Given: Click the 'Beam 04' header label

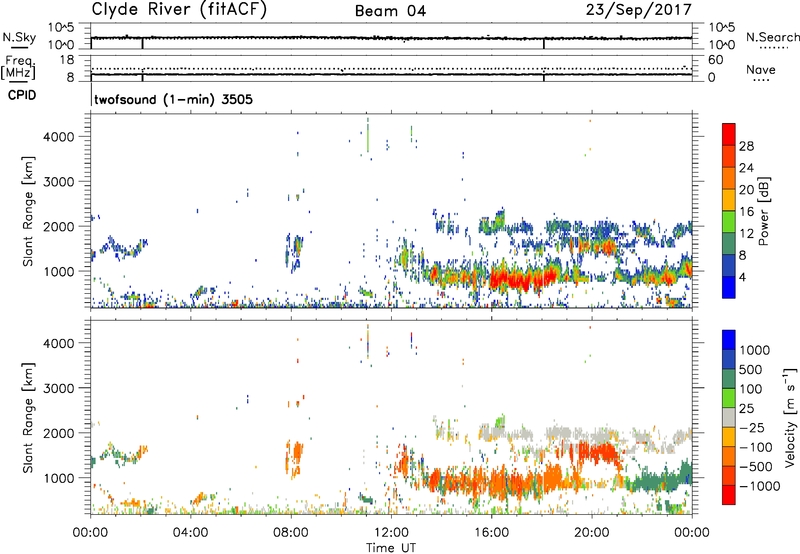Looking at the screenshot, I should [390, 11].
